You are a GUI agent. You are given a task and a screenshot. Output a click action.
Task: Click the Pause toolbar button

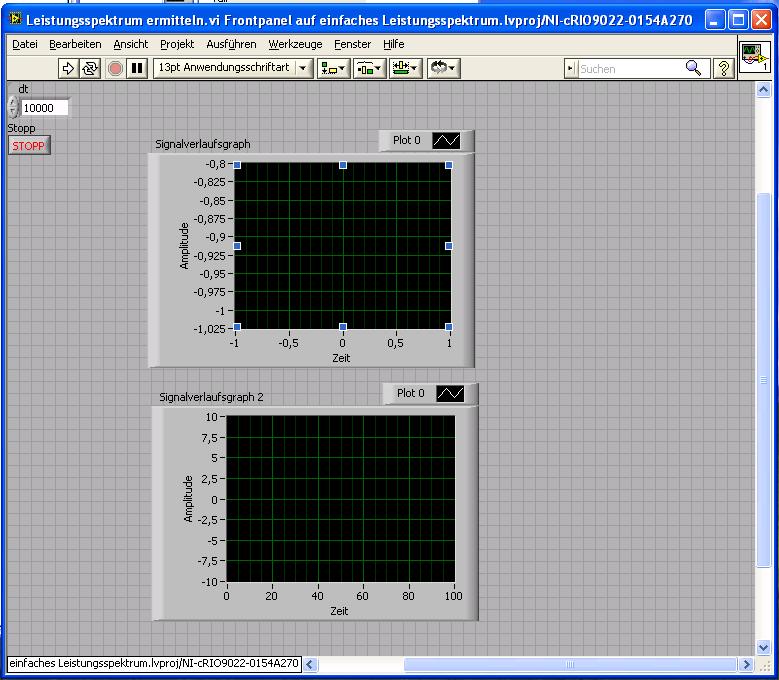(137, 68)
